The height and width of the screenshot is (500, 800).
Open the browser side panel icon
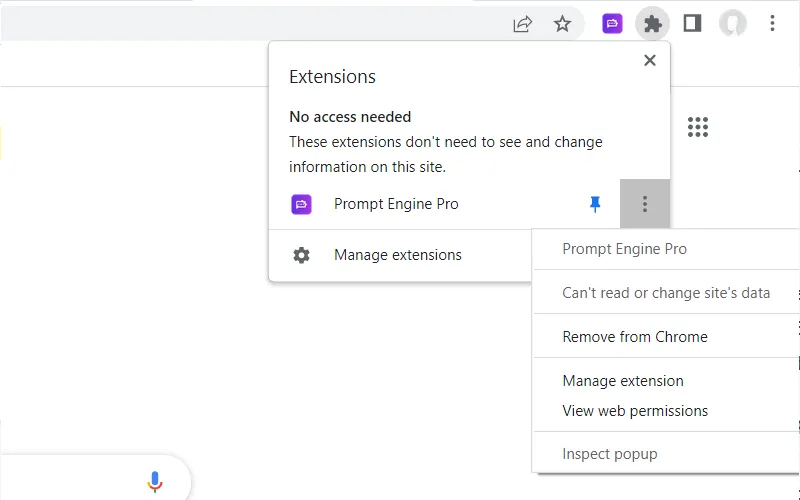click(692, 24)
